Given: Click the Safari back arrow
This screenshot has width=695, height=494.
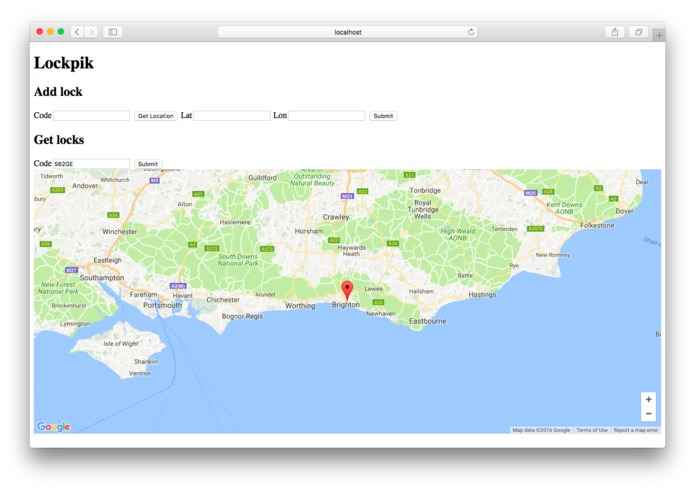Looking at the screenshot, I should 77,32.
